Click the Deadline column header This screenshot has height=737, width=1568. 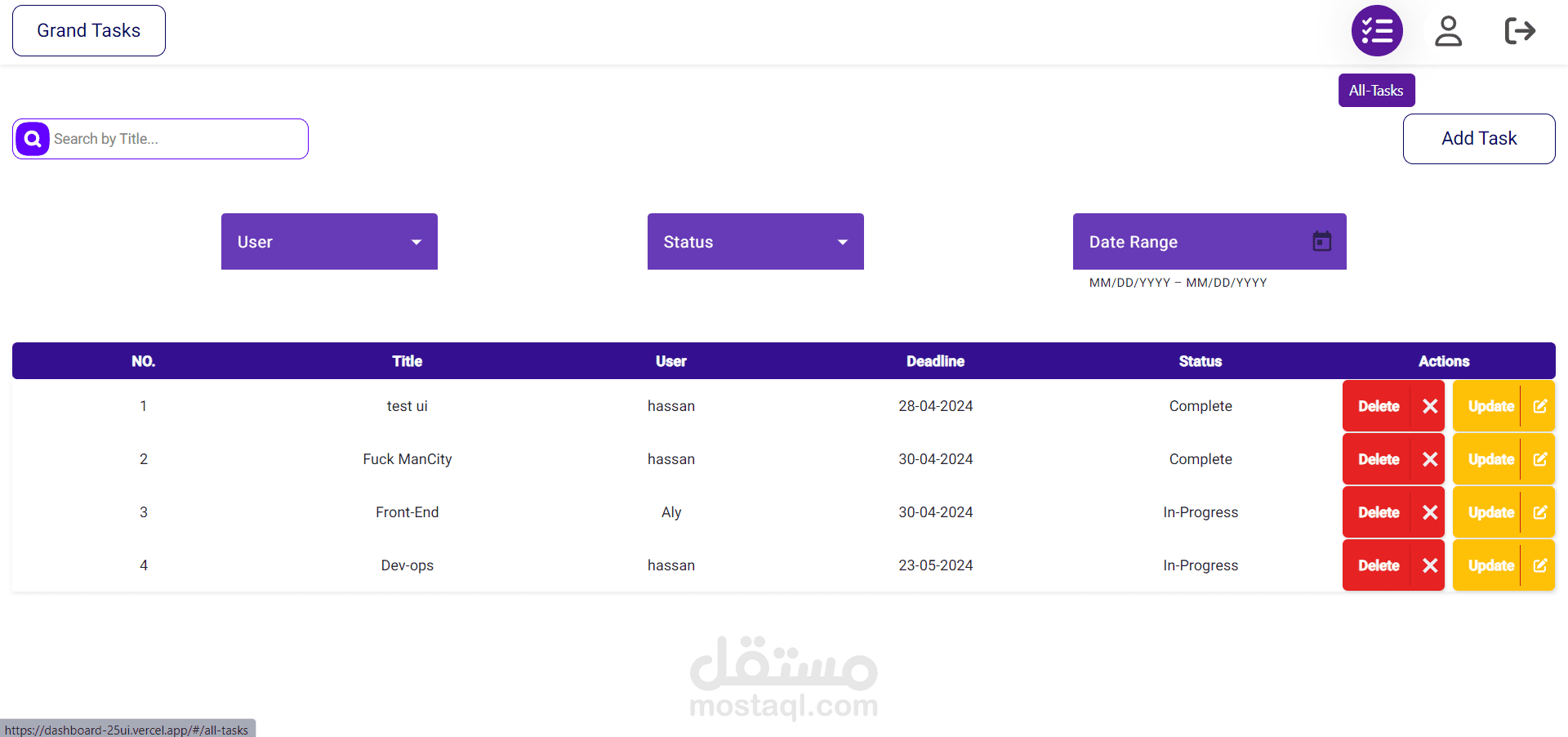click(x=936, y=361)
